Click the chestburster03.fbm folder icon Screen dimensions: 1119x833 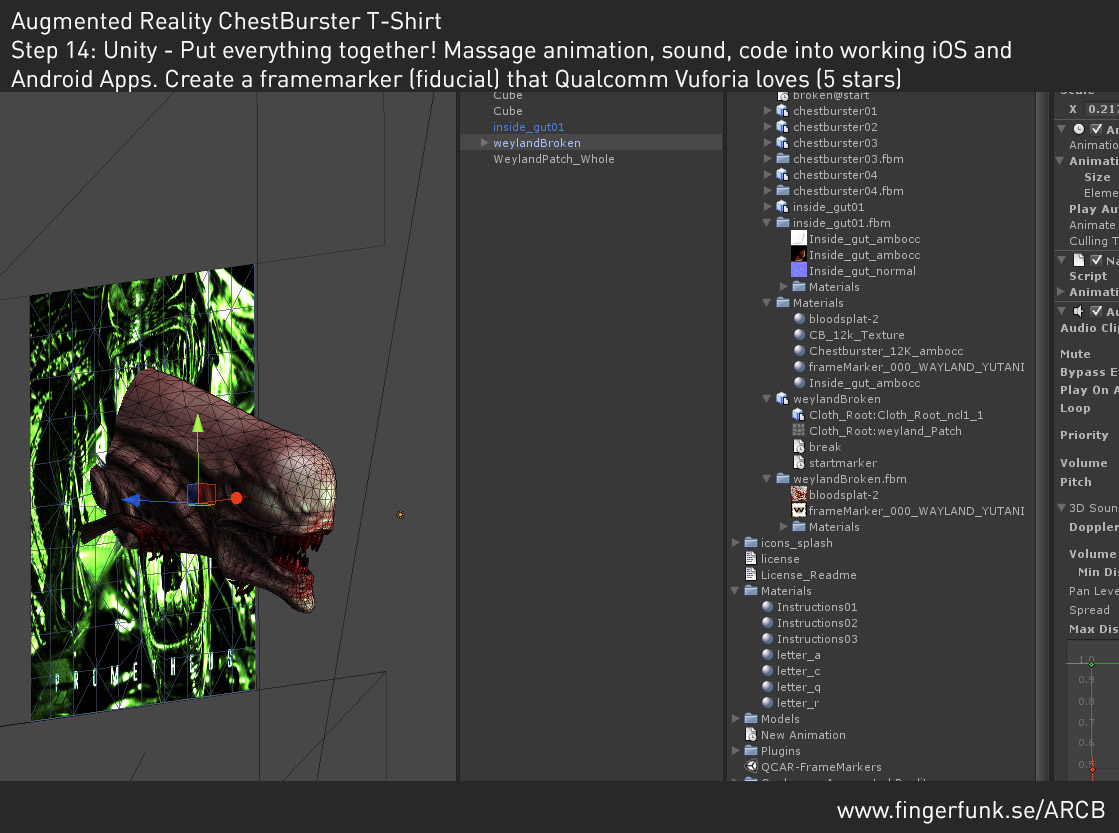(782, 158)
